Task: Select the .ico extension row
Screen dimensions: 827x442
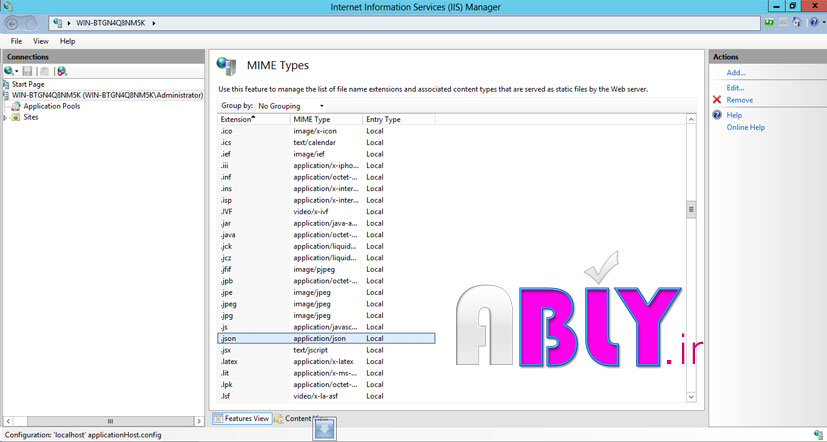Action: tap(326, 131)
